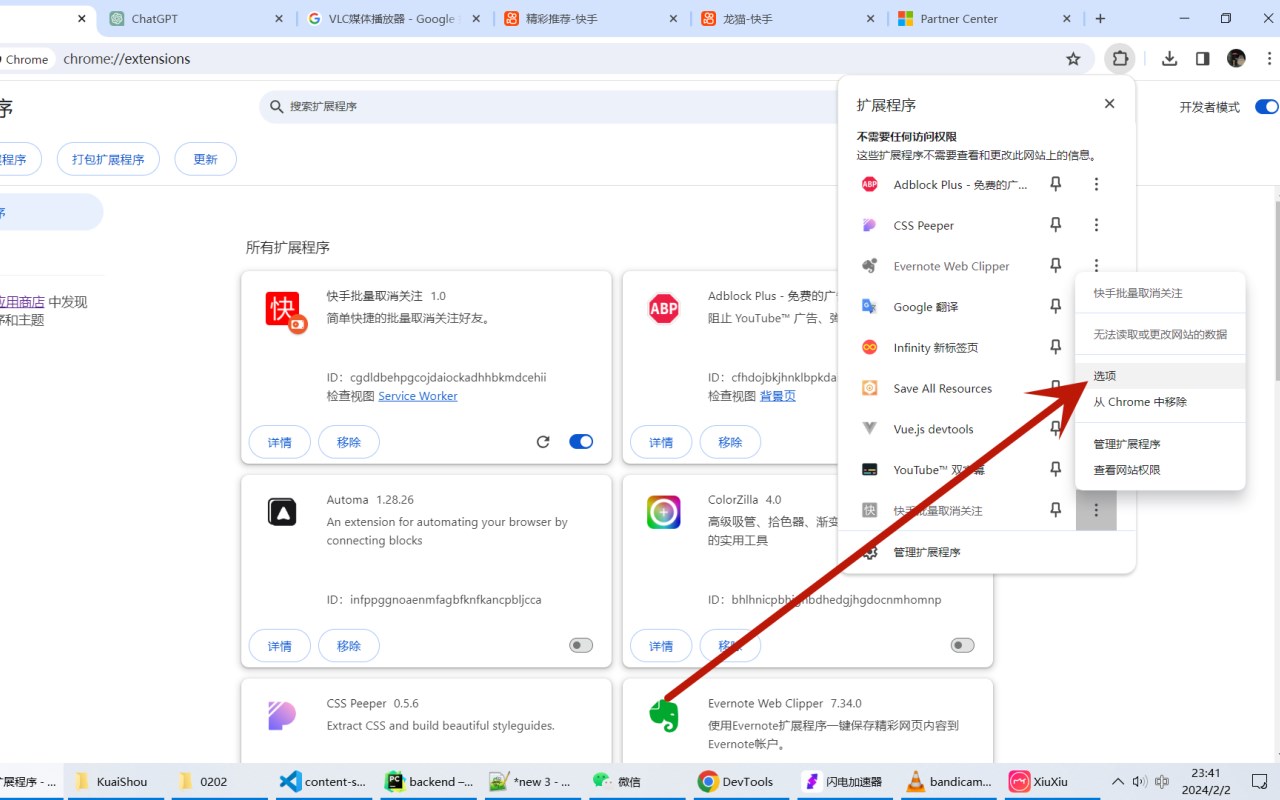The width and height of the screenshot is (1280, 800).
Task: Reload the 快手批量取消关注 extension card
Action: 543,442
